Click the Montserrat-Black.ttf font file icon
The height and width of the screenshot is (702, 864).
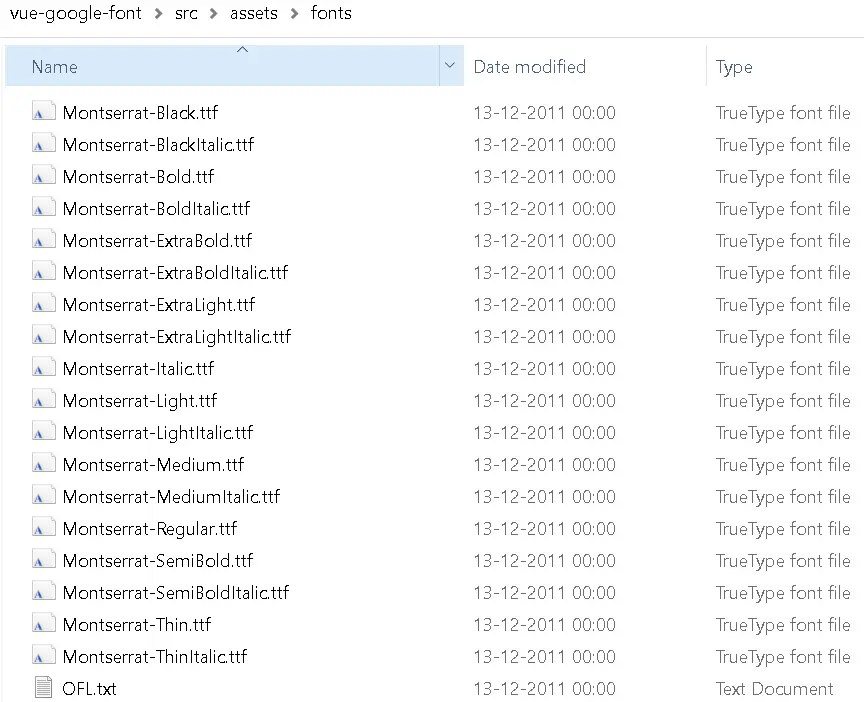tap(44, 111)
